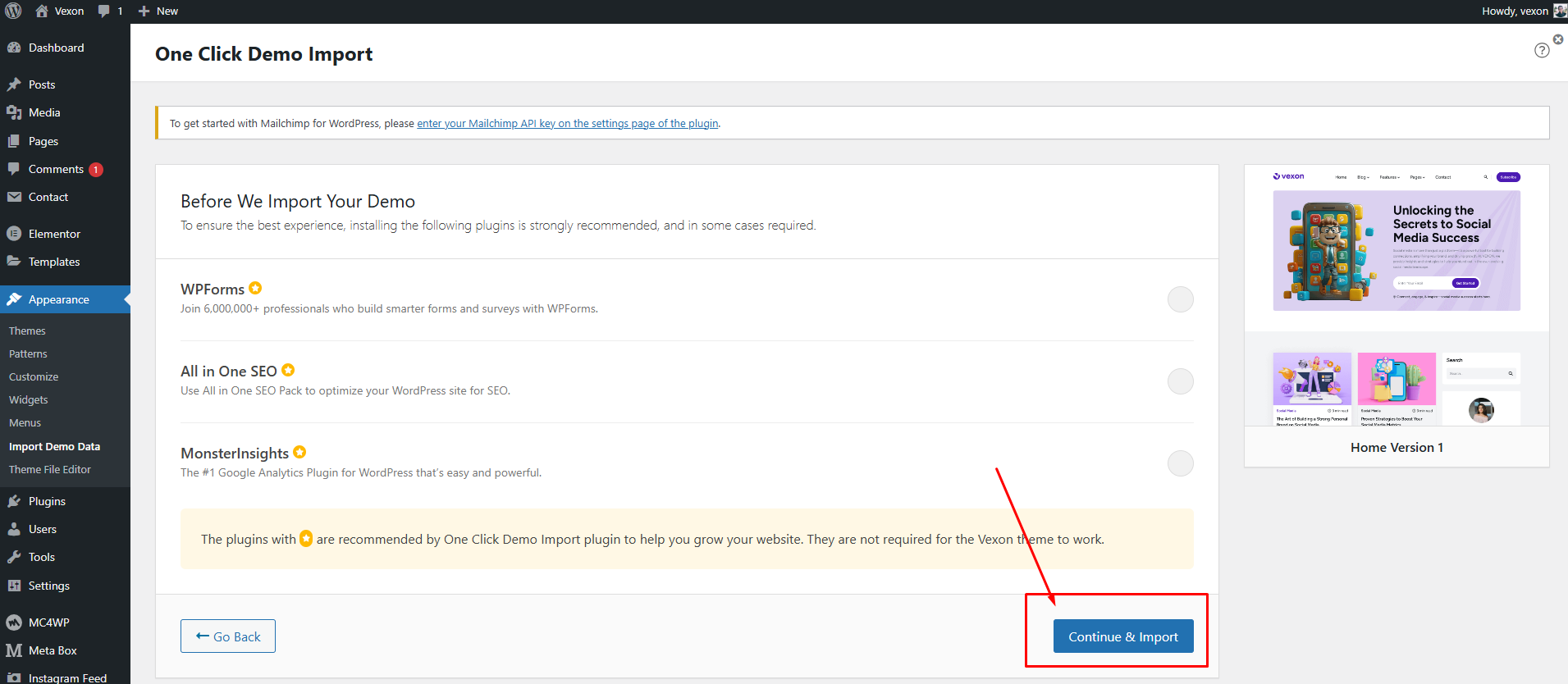Open MC4WP Mailchimp icon menu
This screenshot has width=1568, height=684.
(x=14, y=622)
